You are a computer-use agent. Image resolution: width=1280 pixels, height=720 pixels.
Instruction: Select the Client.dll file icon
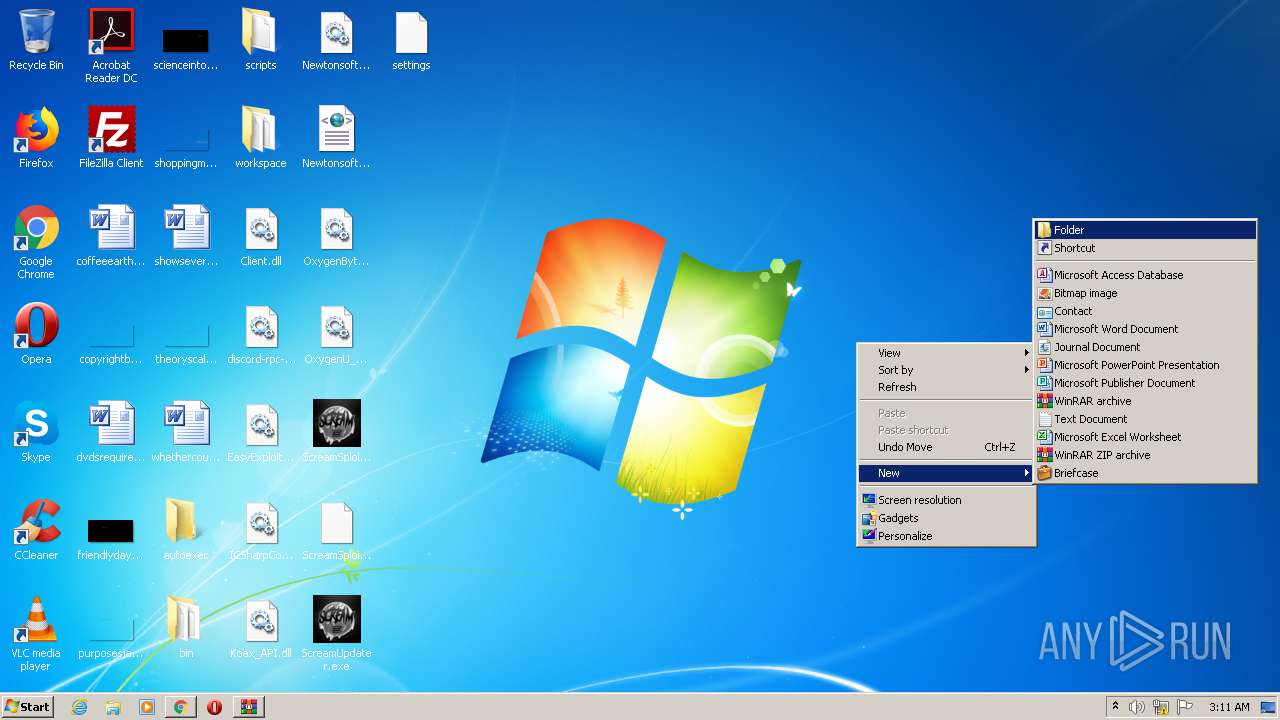pos(261,236)
